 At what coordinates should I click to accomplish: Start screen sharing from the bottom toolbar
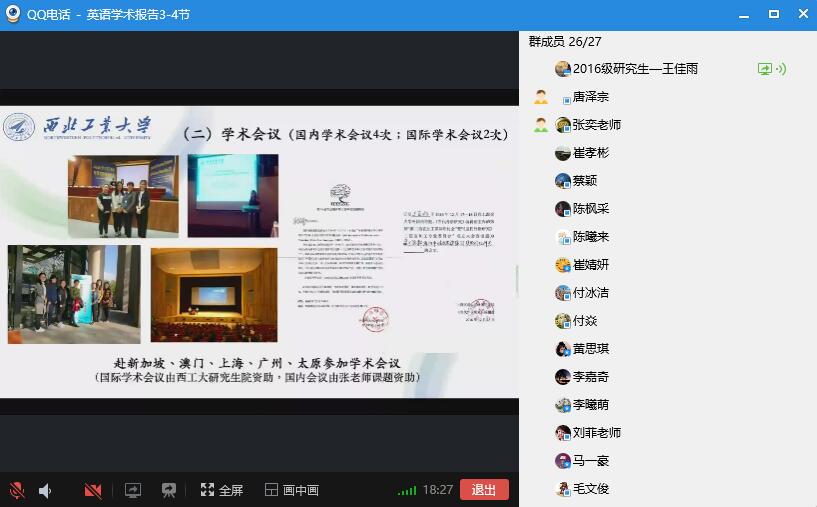tap(133, 490)
